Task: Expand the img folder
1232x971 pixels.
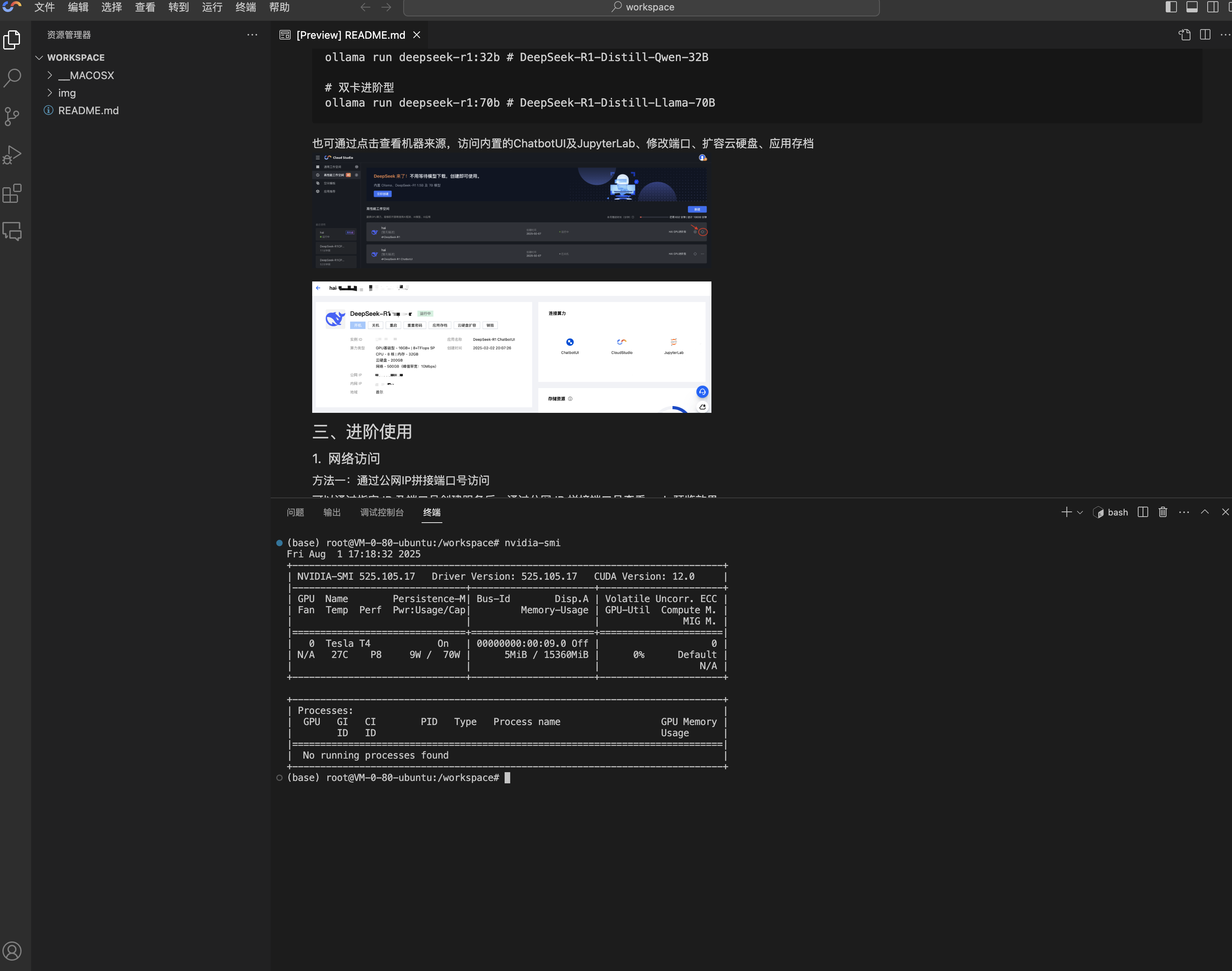Action: click(67, 93)
